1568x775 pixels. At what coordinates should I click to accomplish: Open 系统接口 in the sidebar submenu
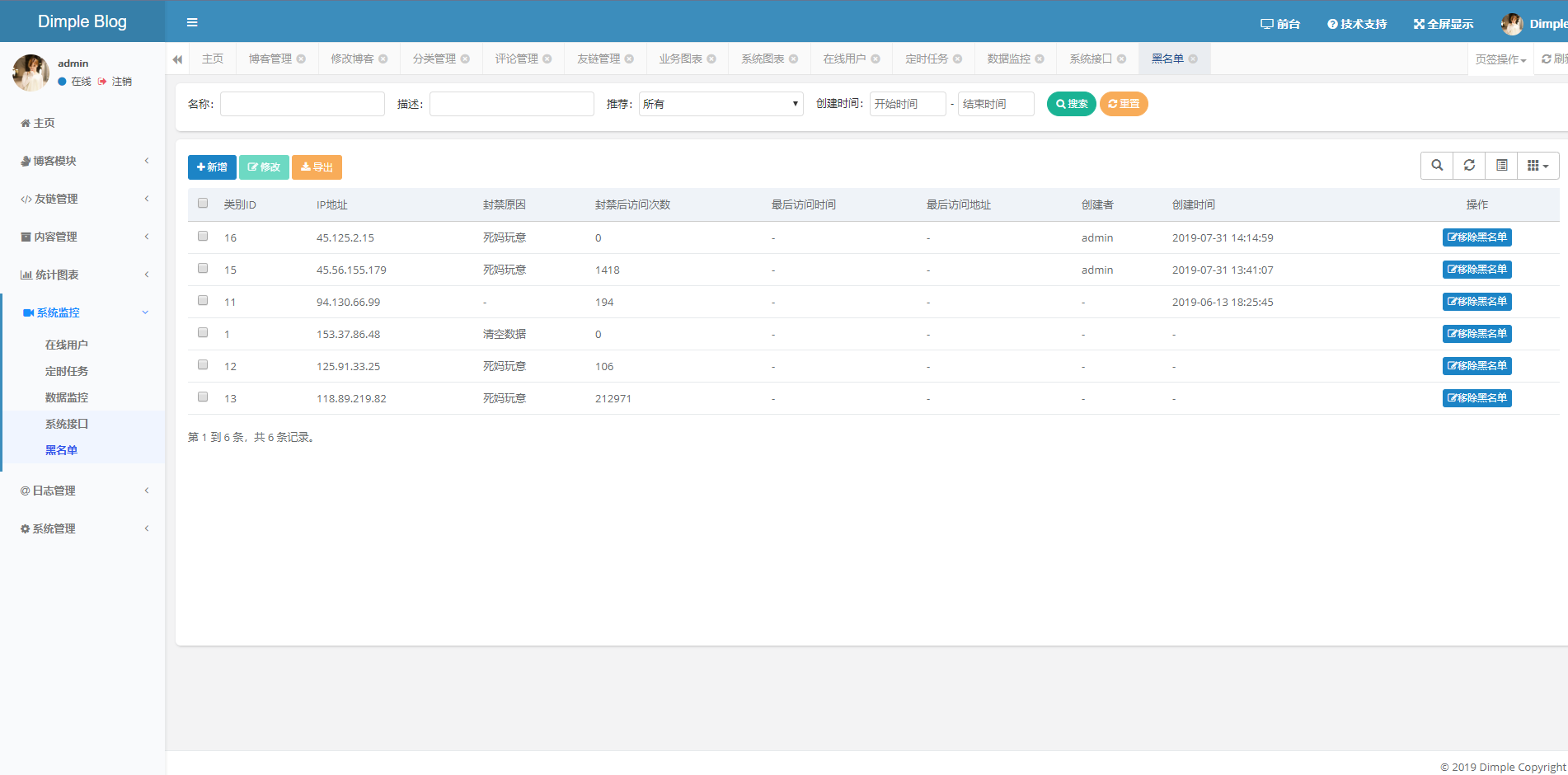pyautogui.click(x=67, y=424)
